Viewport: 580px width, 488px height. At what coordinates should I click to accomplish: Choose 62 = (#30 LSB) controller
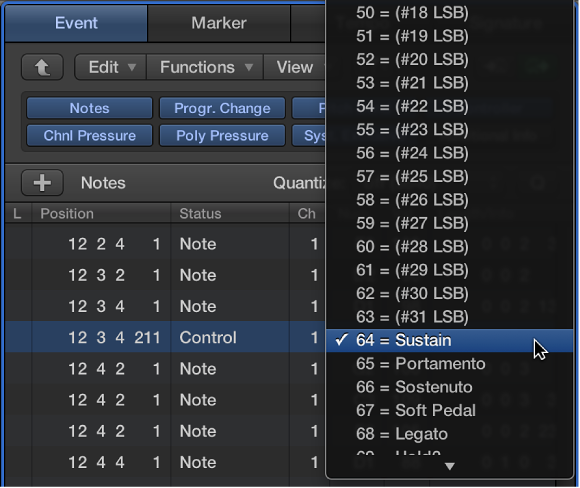449,293
